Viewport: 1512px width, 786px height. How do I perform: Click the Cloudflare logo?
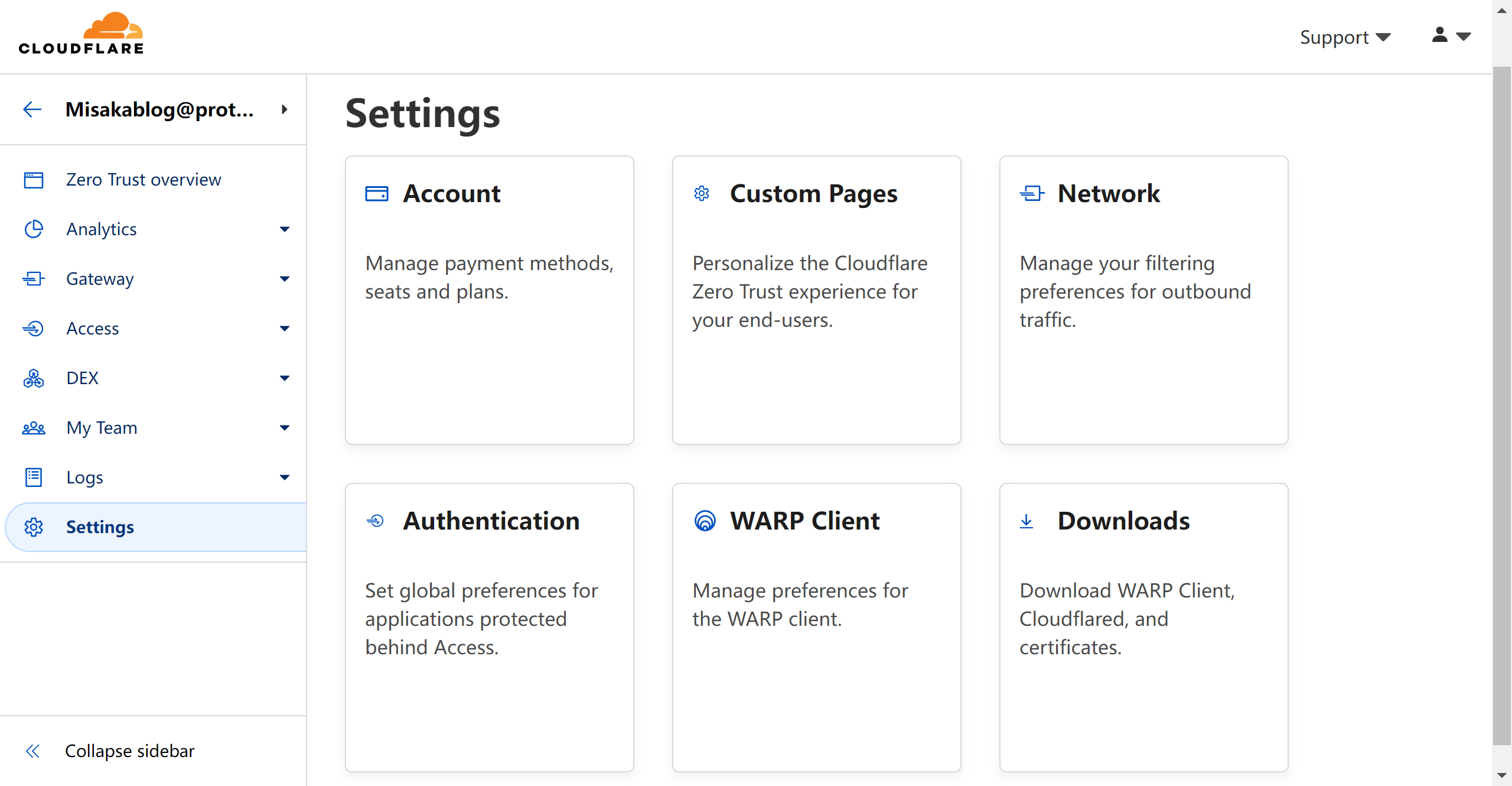point(81,34)
